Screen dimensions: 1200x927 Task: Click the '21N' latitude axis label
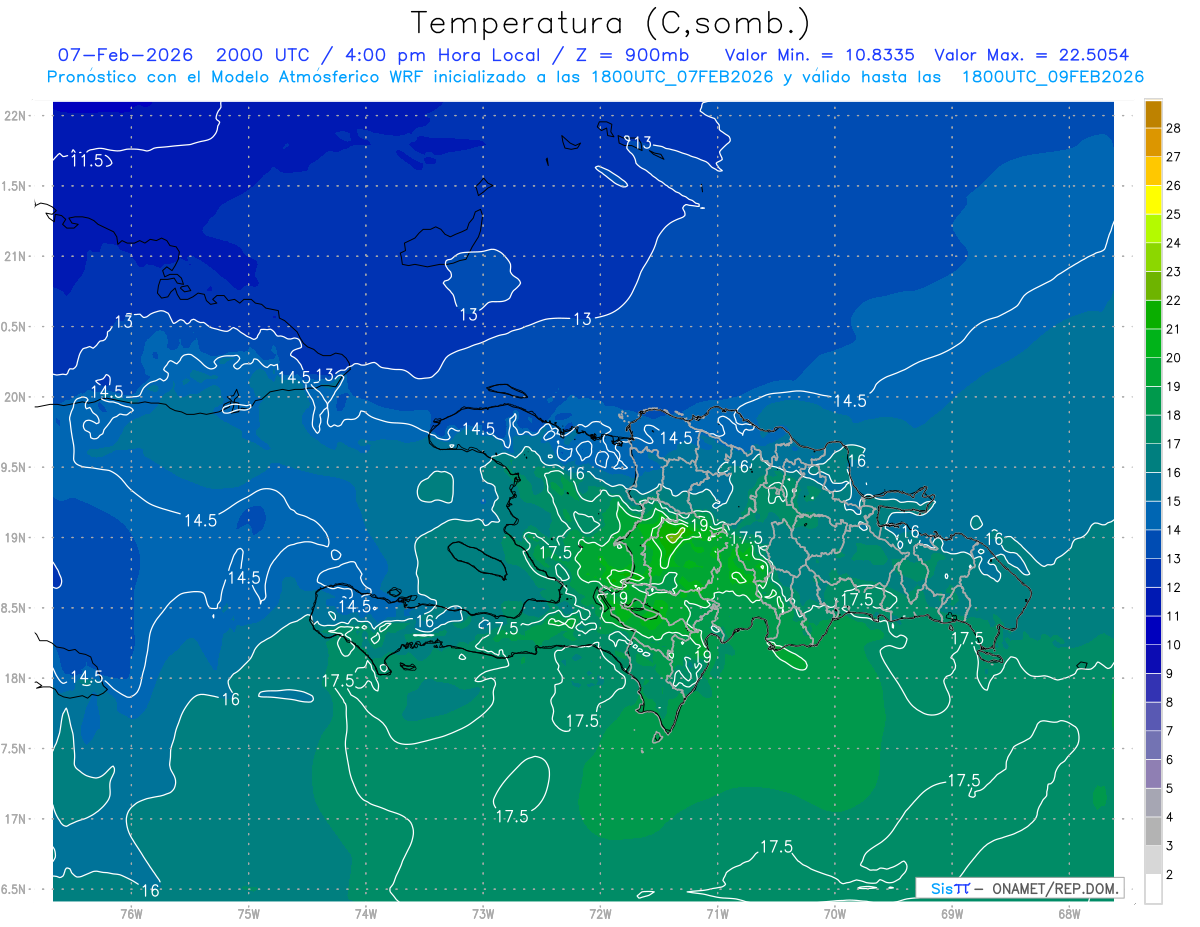[16, 256]
